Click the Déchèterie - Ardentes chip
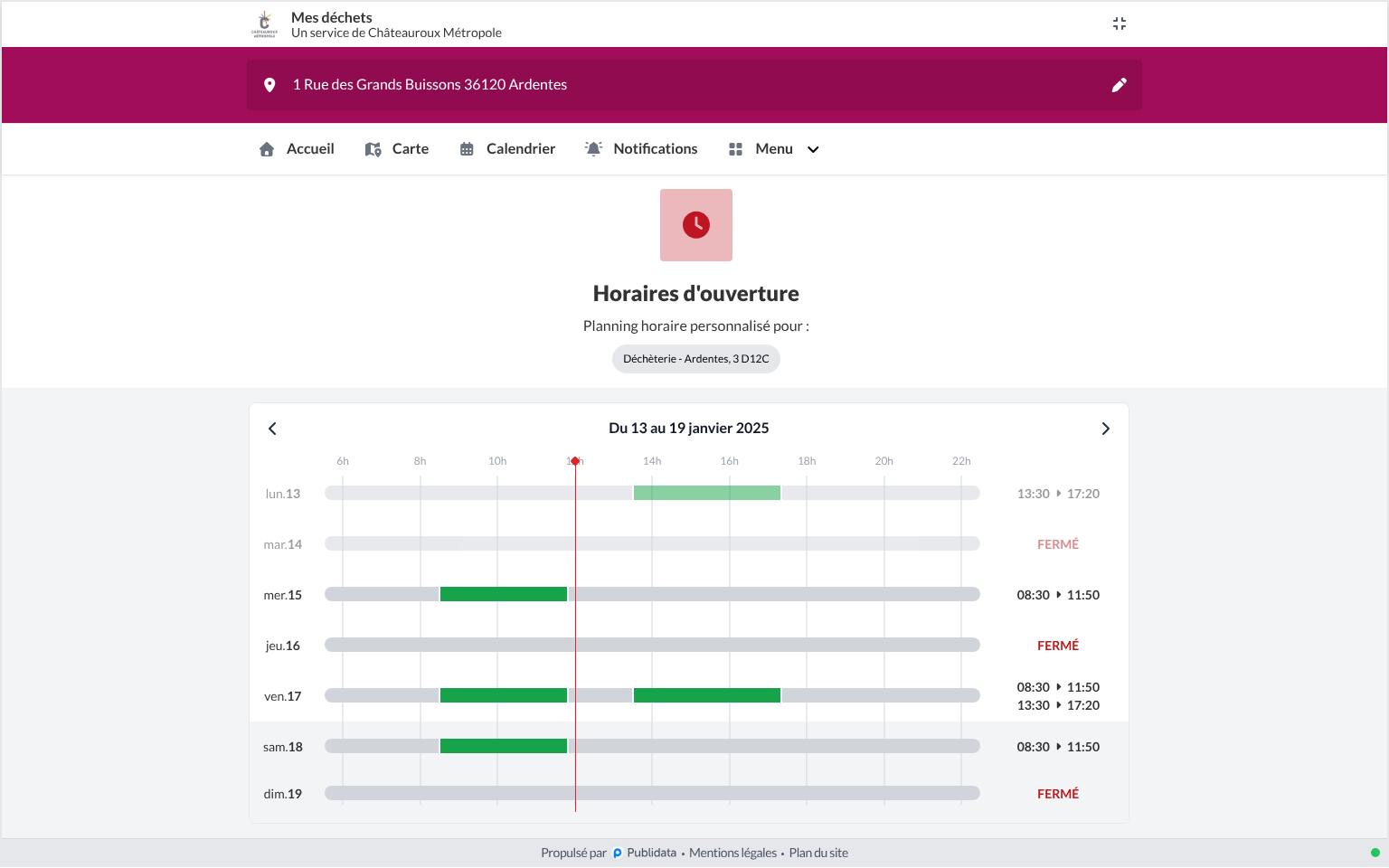The width and height of the screenshot is (1389, 868). (696, 359)
